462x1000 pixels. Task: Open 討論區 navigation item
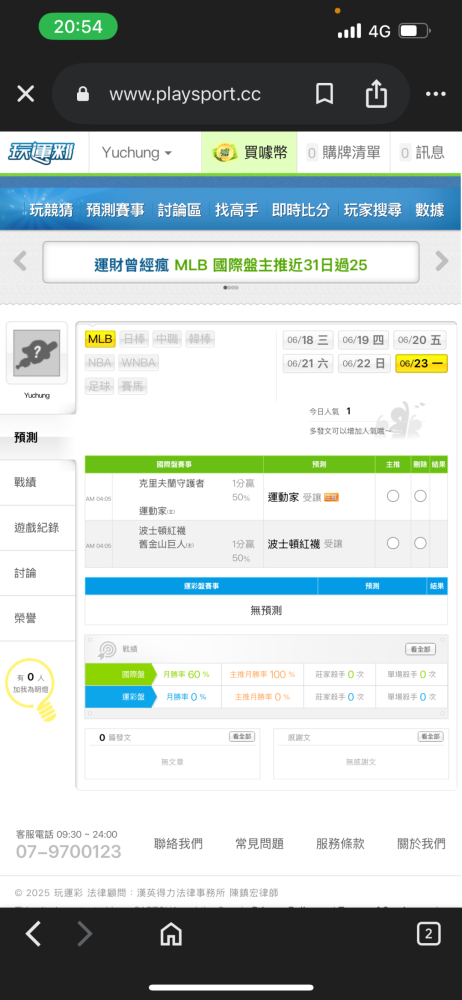pos(179,210)
